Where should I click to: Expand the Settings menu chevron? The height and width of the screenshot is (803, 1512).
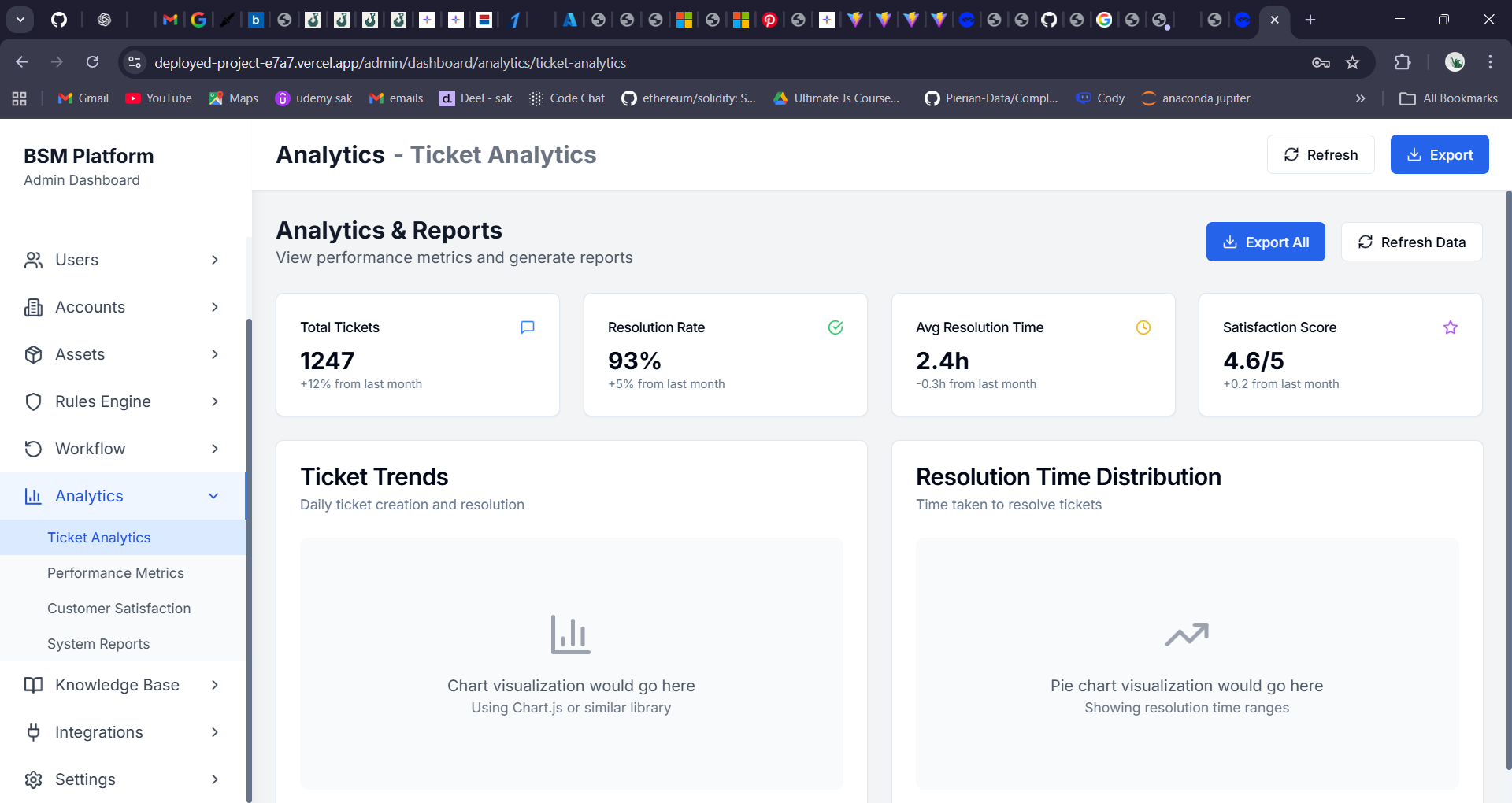coord(215,779)
